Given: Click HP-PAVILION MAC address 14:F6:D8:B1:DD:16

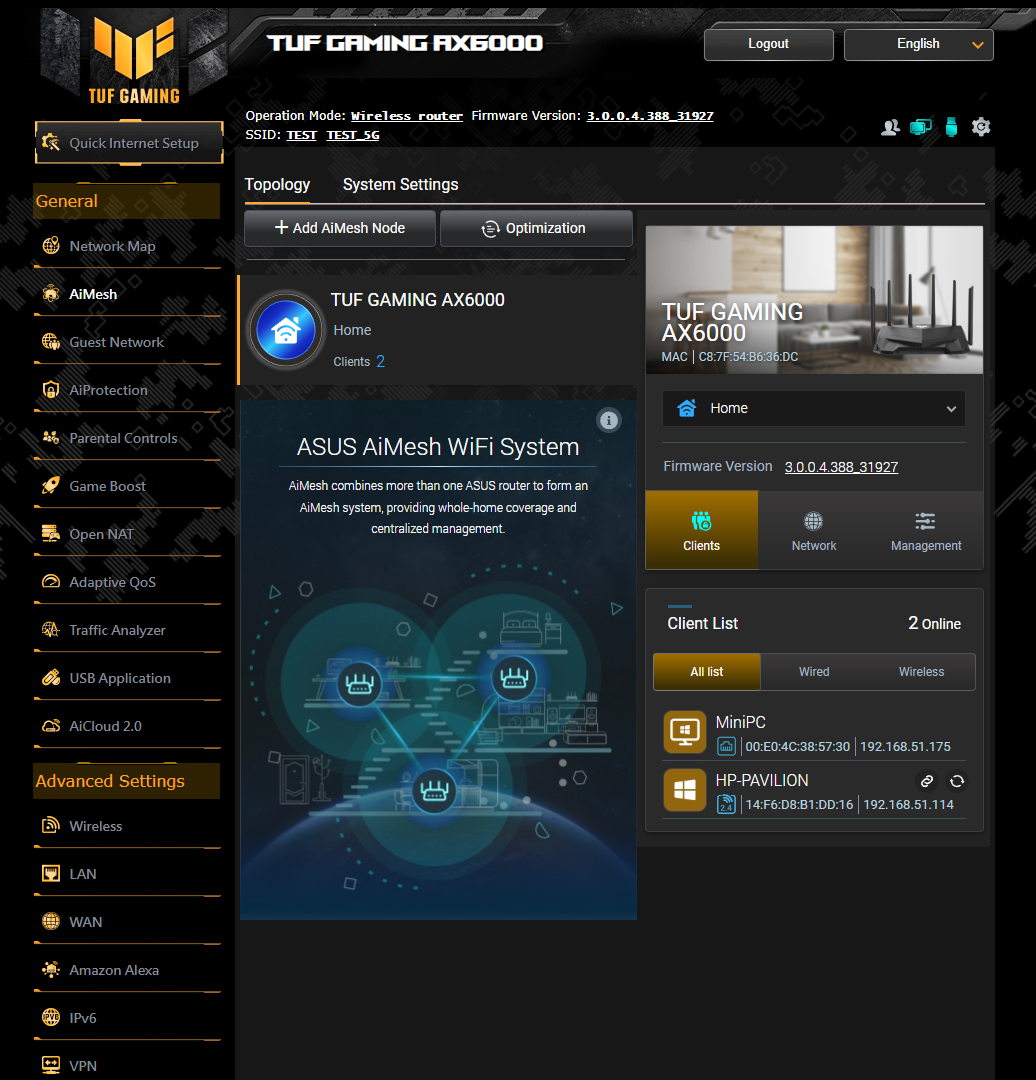Looking at the screenshot, I should click(x=799, y=804).
